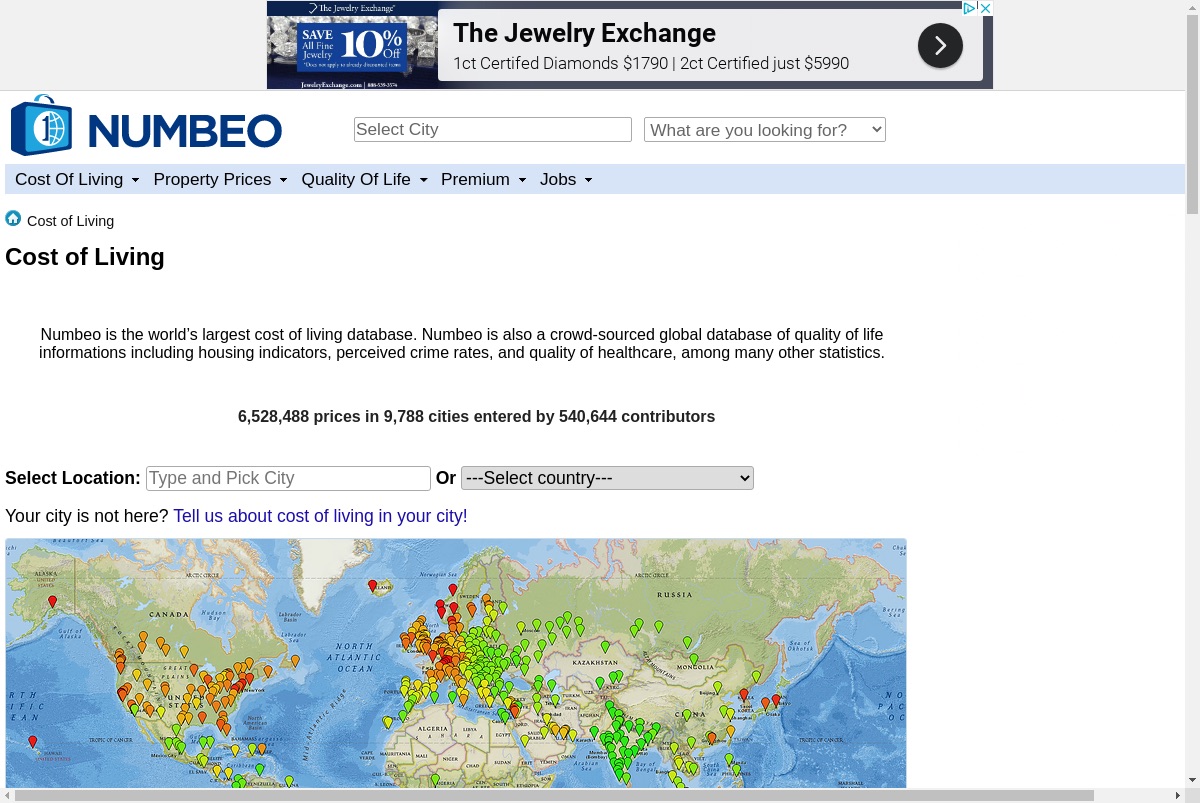Open the Cost Of Living menu

tap(77, 179)
